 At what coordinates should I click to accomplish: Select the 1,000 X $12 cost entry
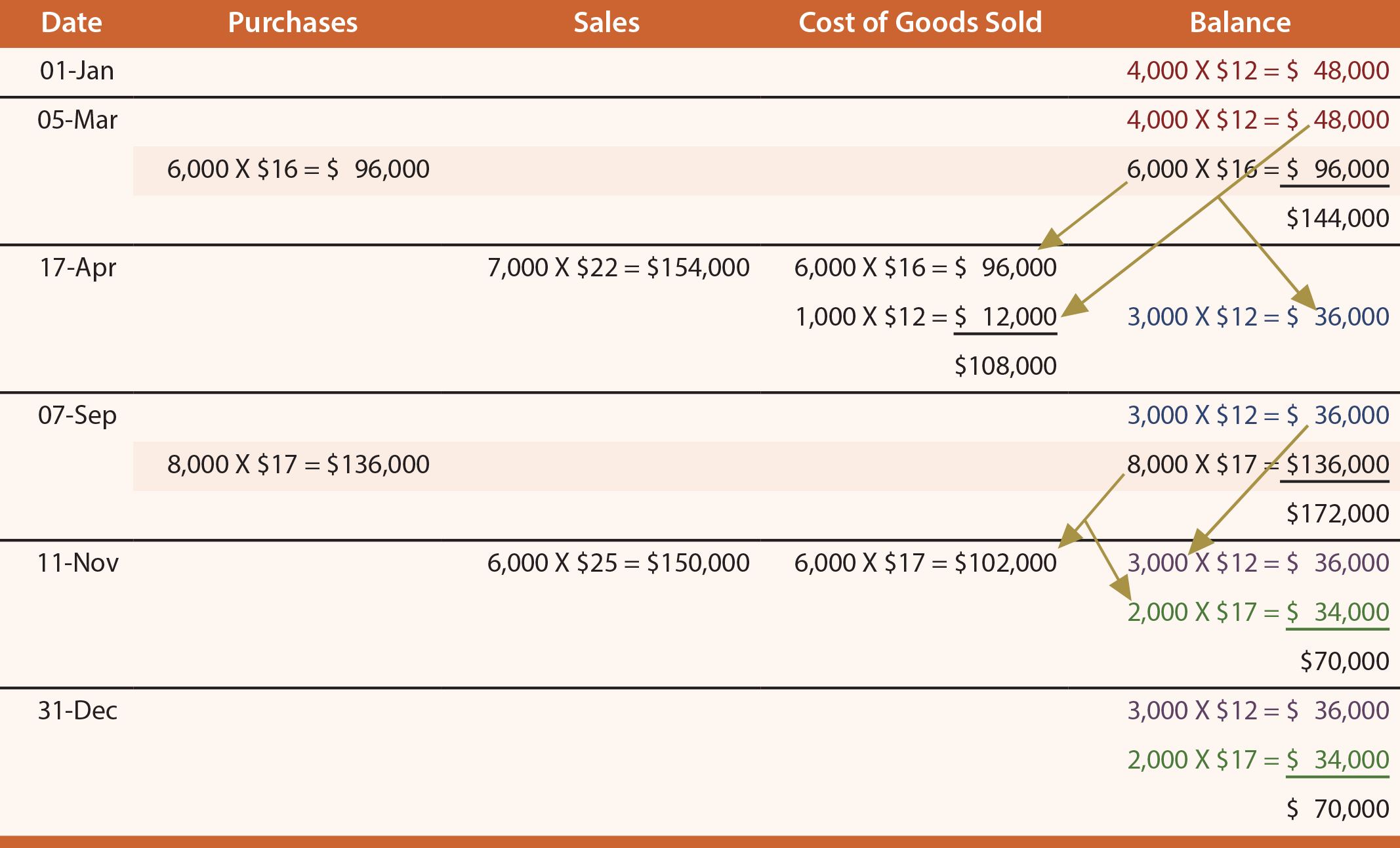point(926,317)
